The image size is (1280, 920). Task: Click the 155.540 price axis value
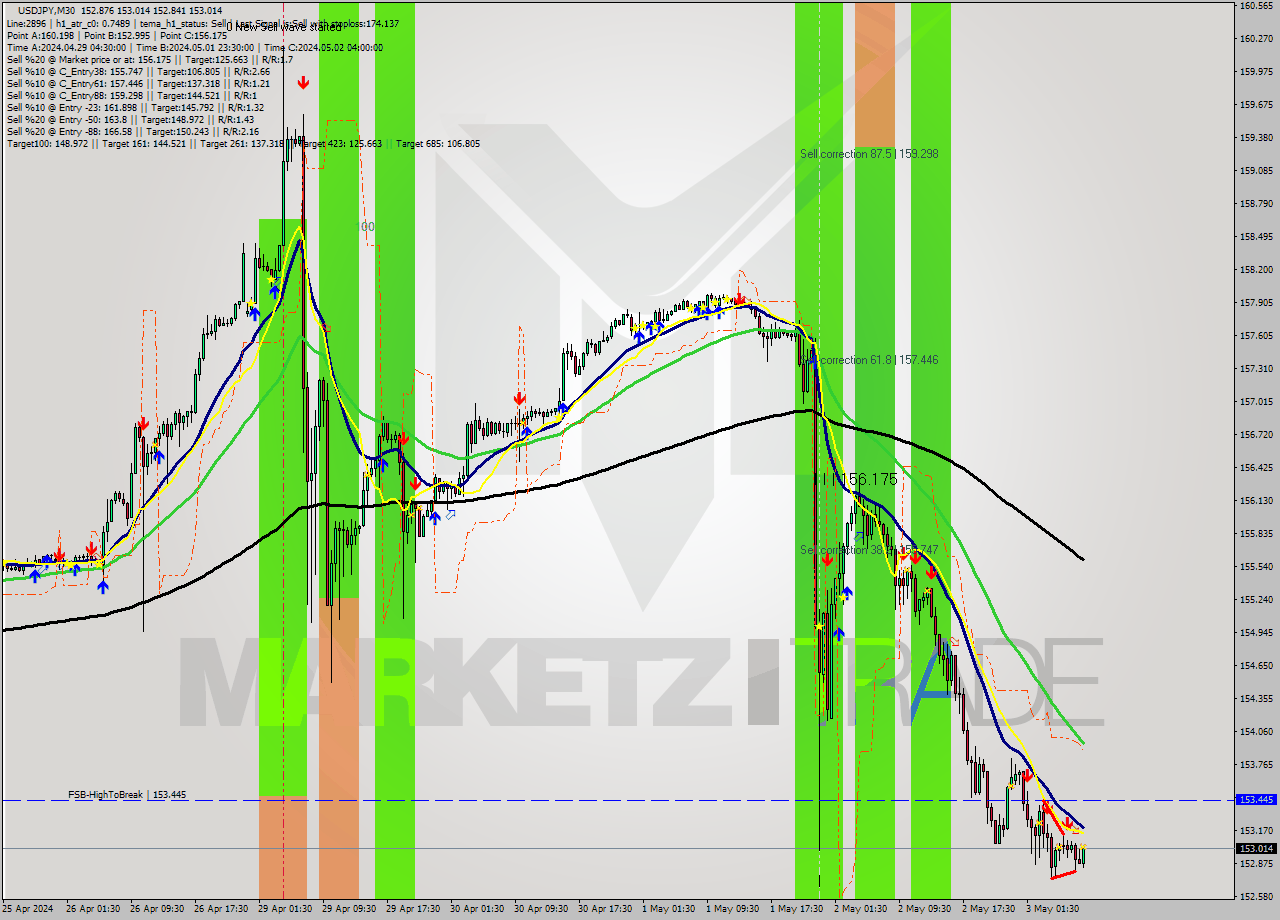pos(1255,567)
